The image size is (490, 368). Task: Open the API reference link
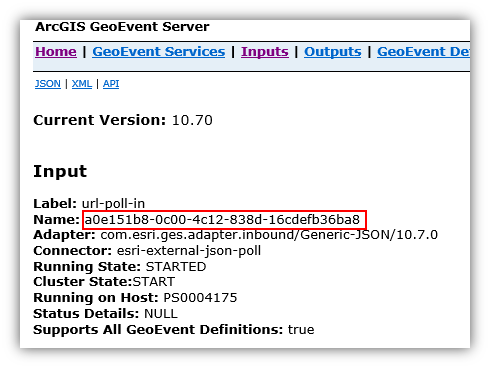111,84
